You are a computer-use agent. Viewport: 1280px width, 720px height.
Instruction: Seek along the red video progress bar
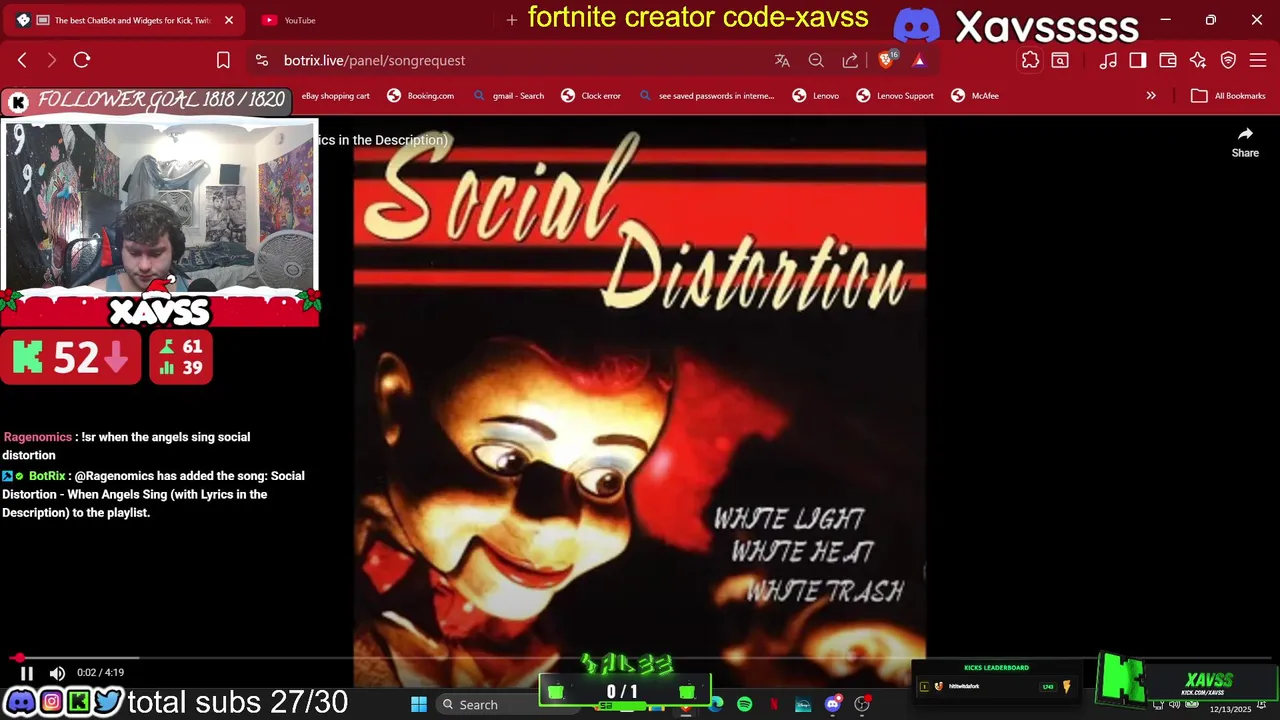640,658
